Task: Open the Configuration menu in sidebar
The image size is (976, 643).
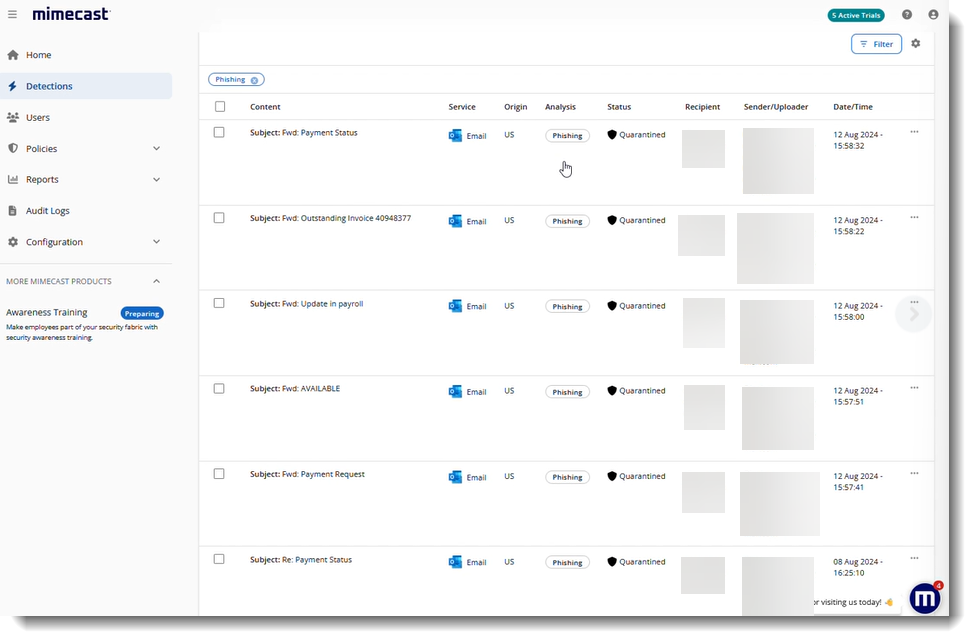Action: [x=54, y=241]
